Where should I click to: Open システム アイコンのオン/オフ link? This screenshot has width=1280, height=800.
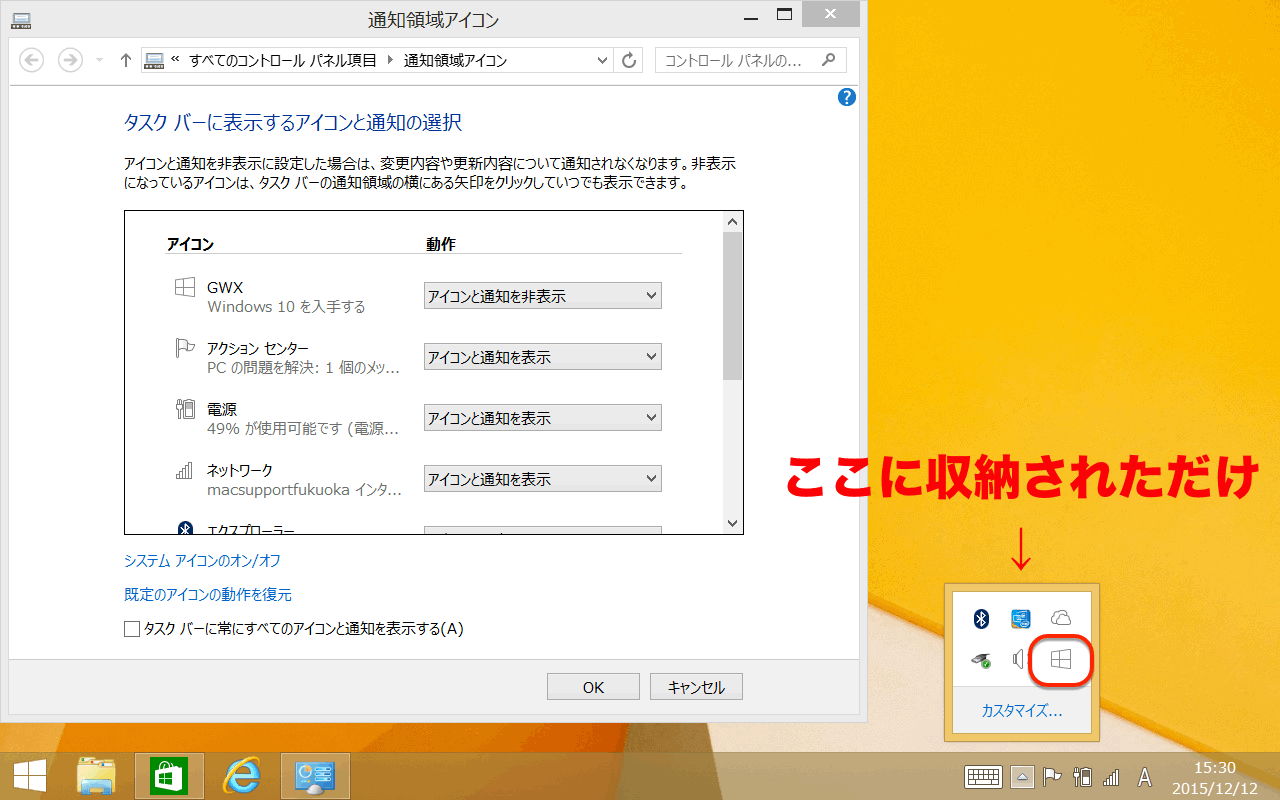coord(202,561)
